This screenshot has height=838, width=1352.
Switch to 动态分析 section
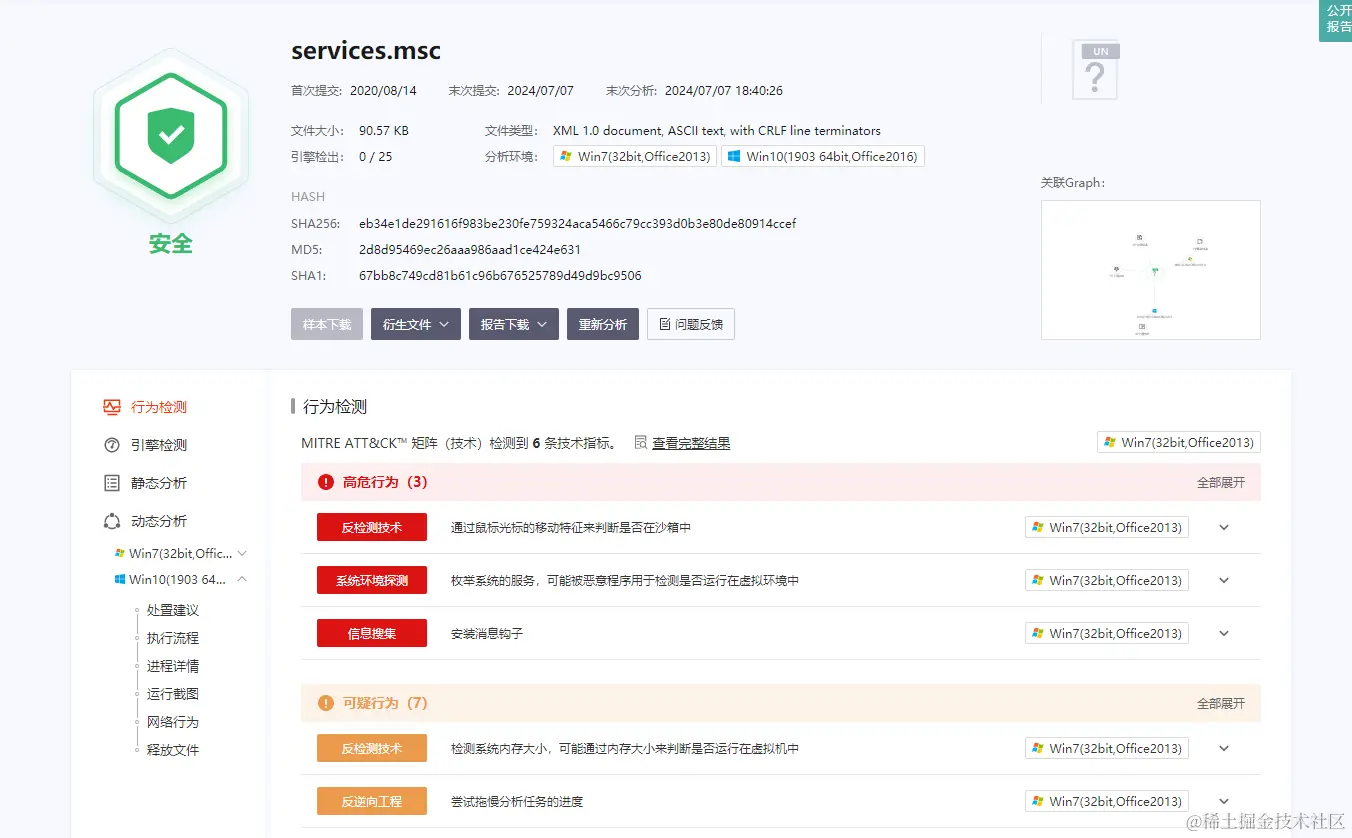(159, 521)
